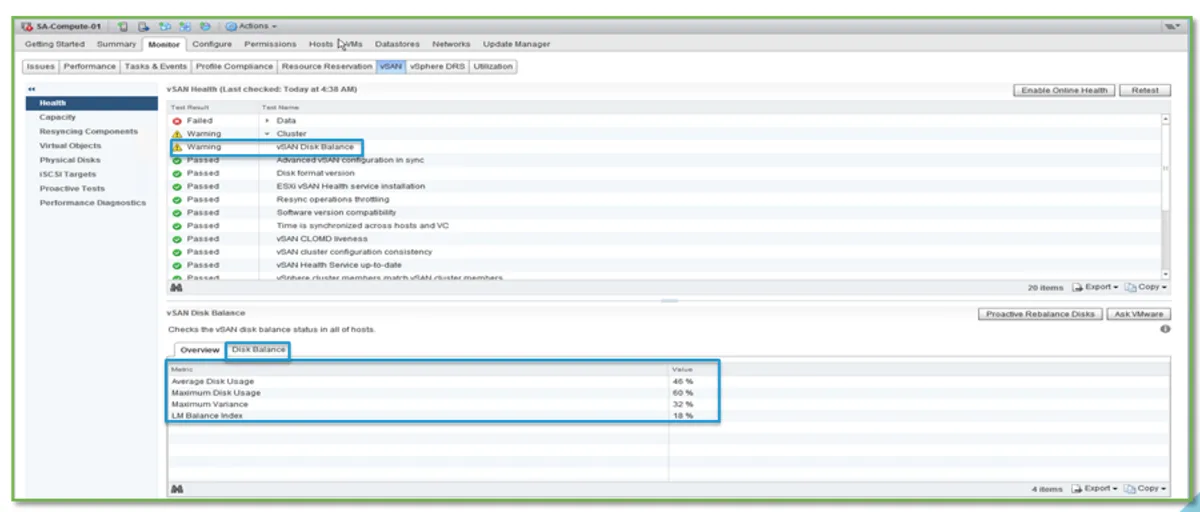Viewport: 1200px width, 512px height.
Task: Select the Issues sub-tab
Action: pos(40,66)
